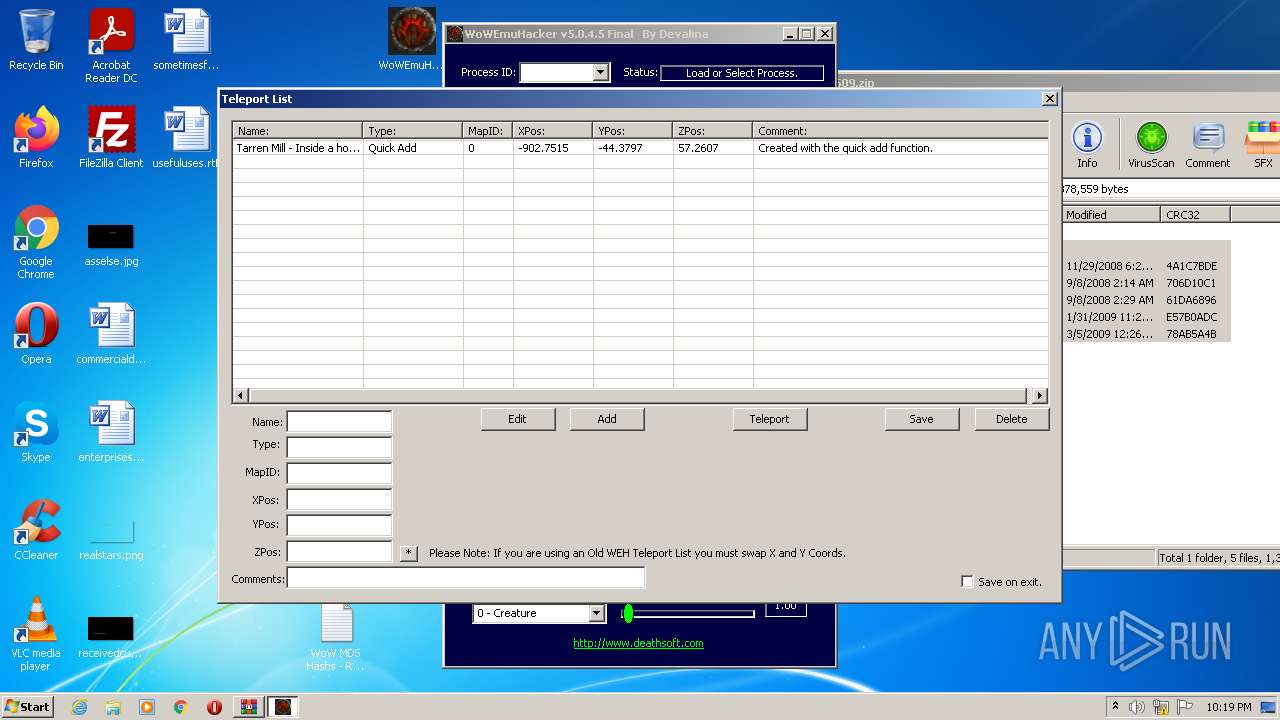The width and height of the screenshot is (1280, 720).
Task: Launch Opera browser from desktop
Action: pos(36,334)
